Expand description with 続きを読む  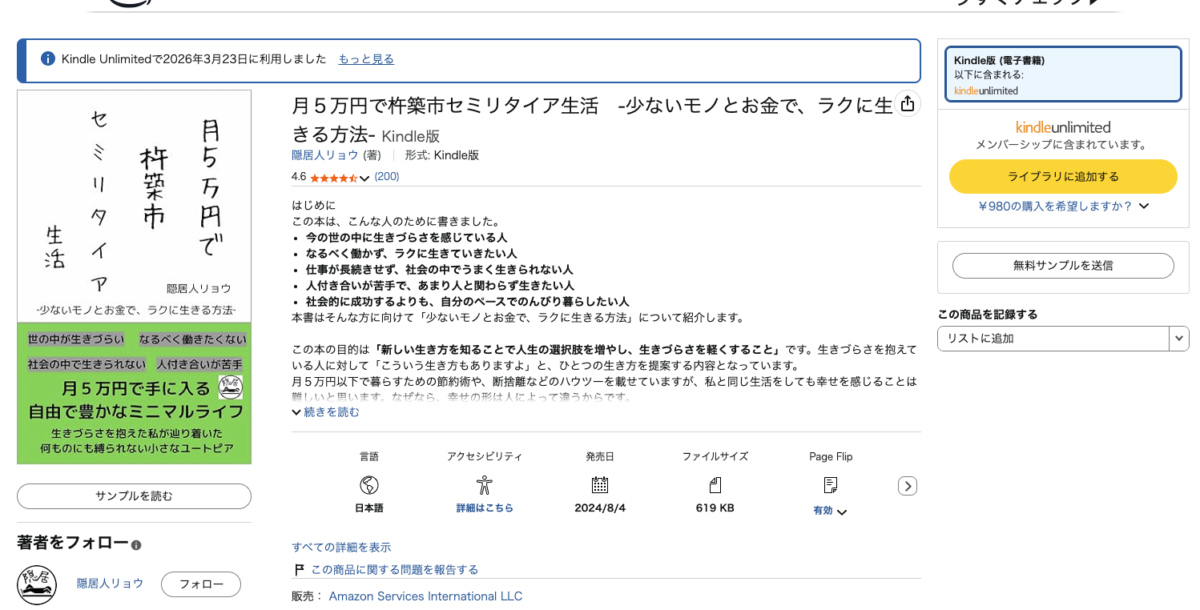[325, 412]
